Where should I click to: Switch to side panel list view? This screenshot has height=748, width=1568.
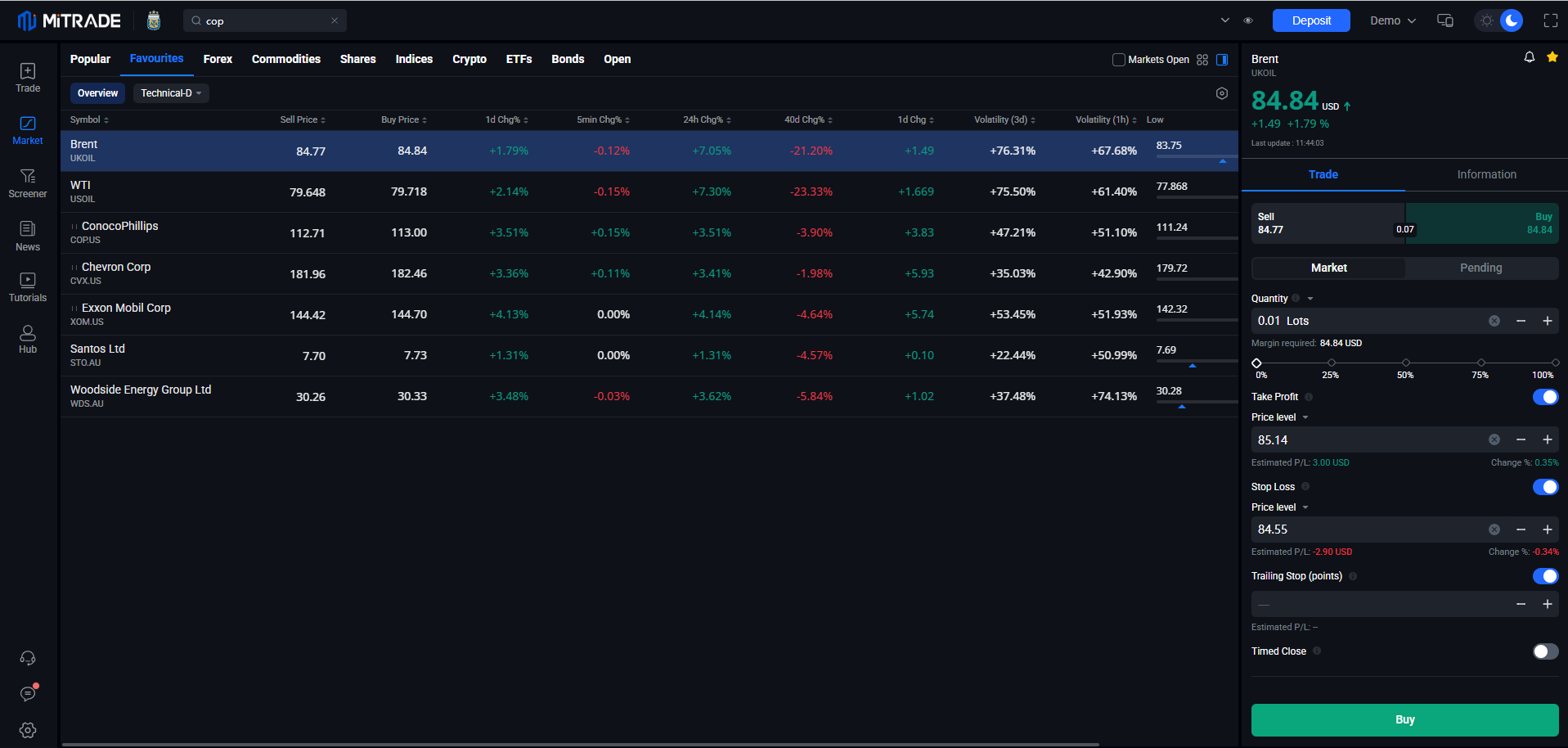pos(1222,60)
